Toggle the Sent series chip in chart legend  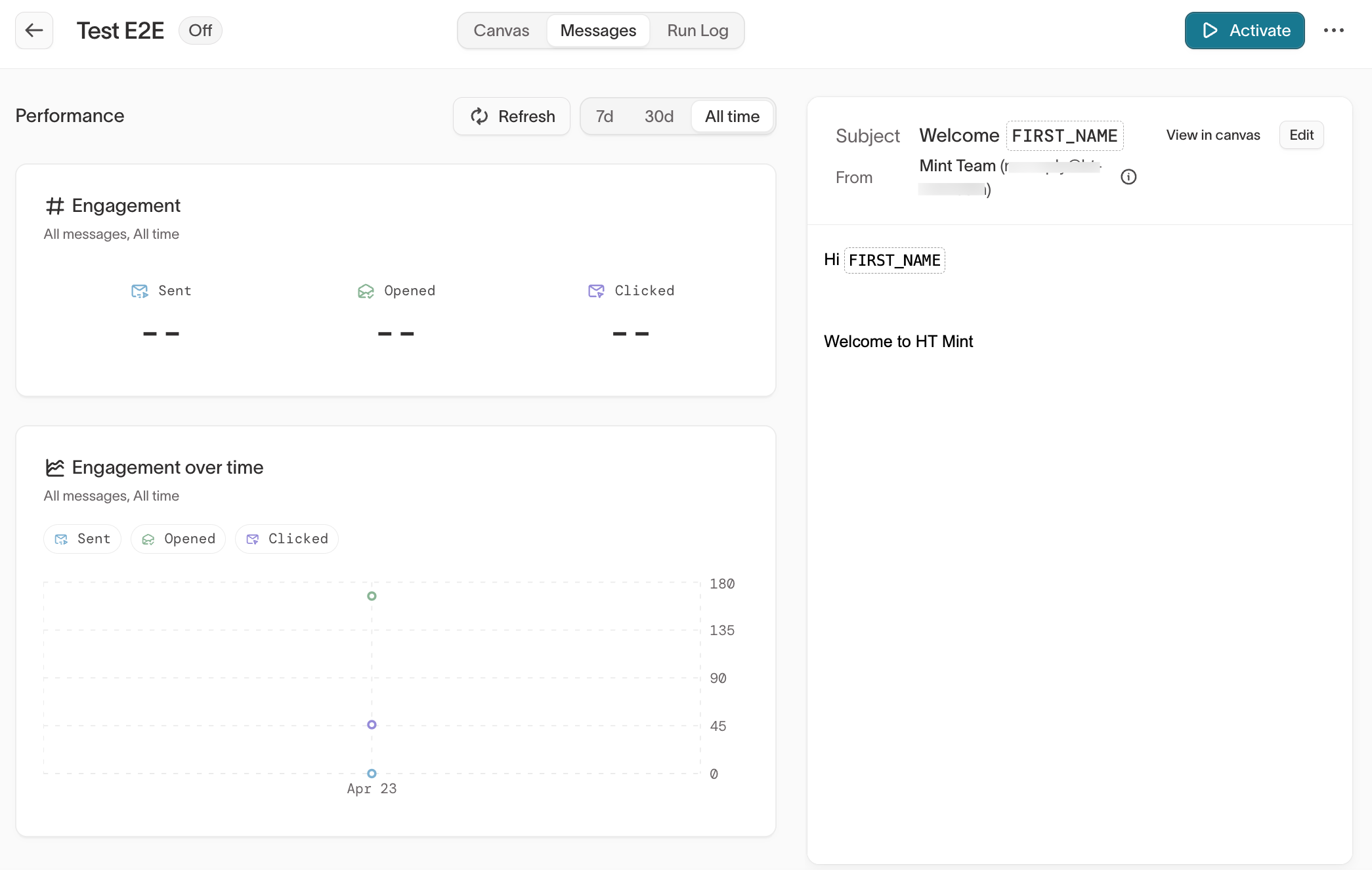[82, 539]
